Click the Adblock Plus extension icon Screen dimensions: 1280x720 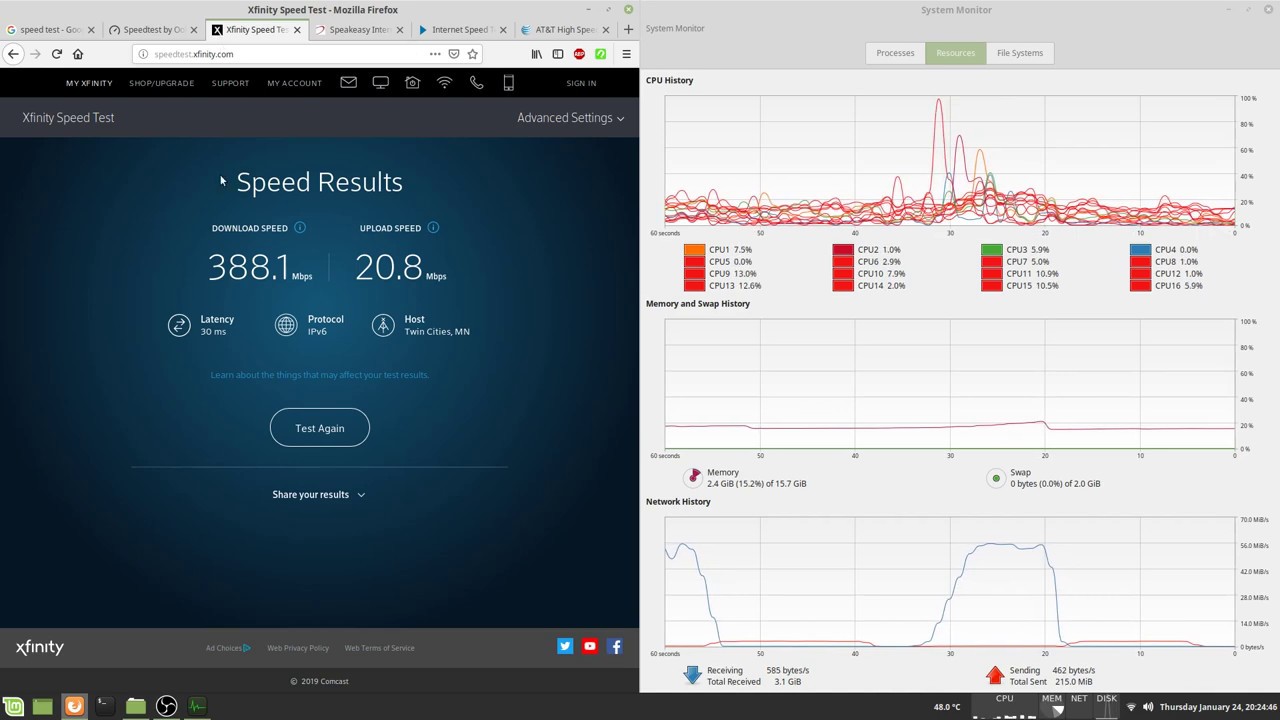[x=579, y=54]
